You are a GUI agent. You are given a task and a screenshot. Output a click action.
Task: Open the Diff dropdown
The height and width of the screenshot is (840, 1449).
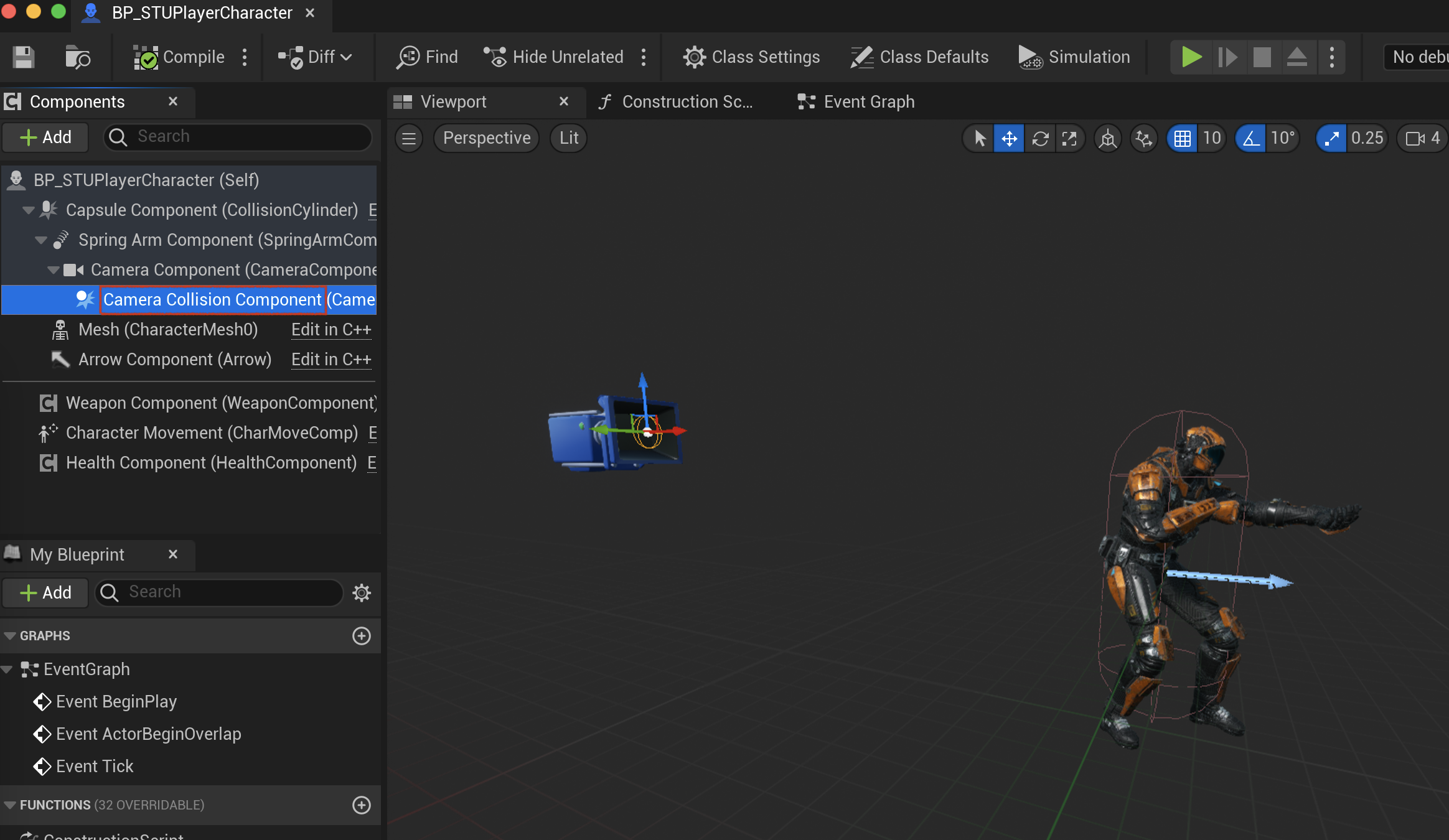pyautogui.click(x=315, y=57)
